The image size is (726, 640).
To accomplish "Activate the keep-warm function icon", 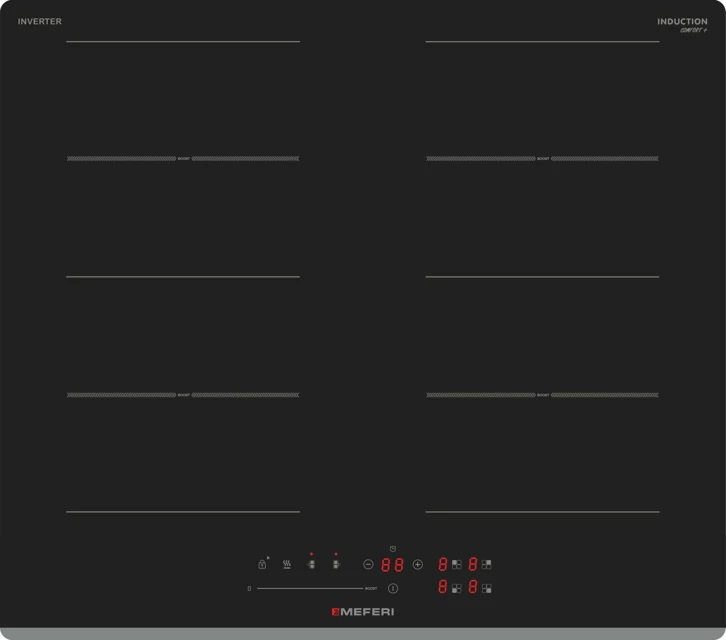I will click(x=287, y=564).
